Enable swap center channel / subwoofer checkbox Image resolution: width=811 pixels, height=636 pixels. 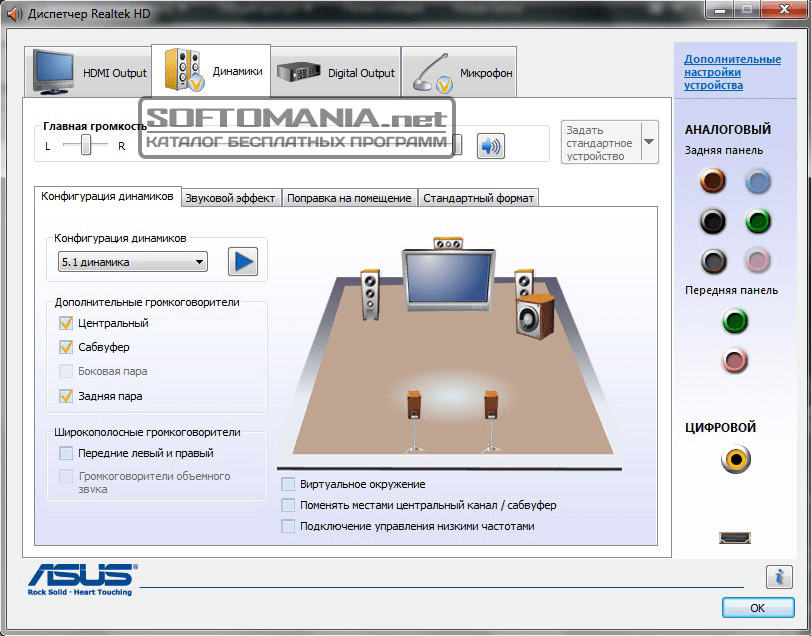point(288,505)
